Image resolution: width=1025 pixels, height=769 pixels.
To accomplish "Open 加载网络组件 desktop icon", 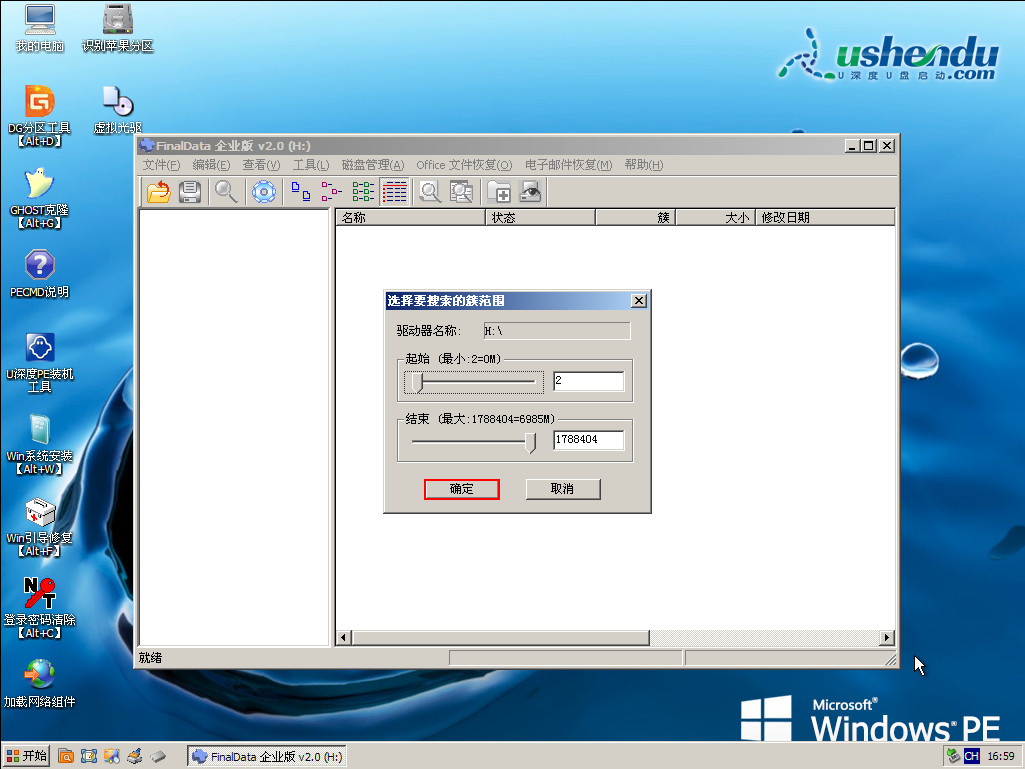I will click(40, 683).
